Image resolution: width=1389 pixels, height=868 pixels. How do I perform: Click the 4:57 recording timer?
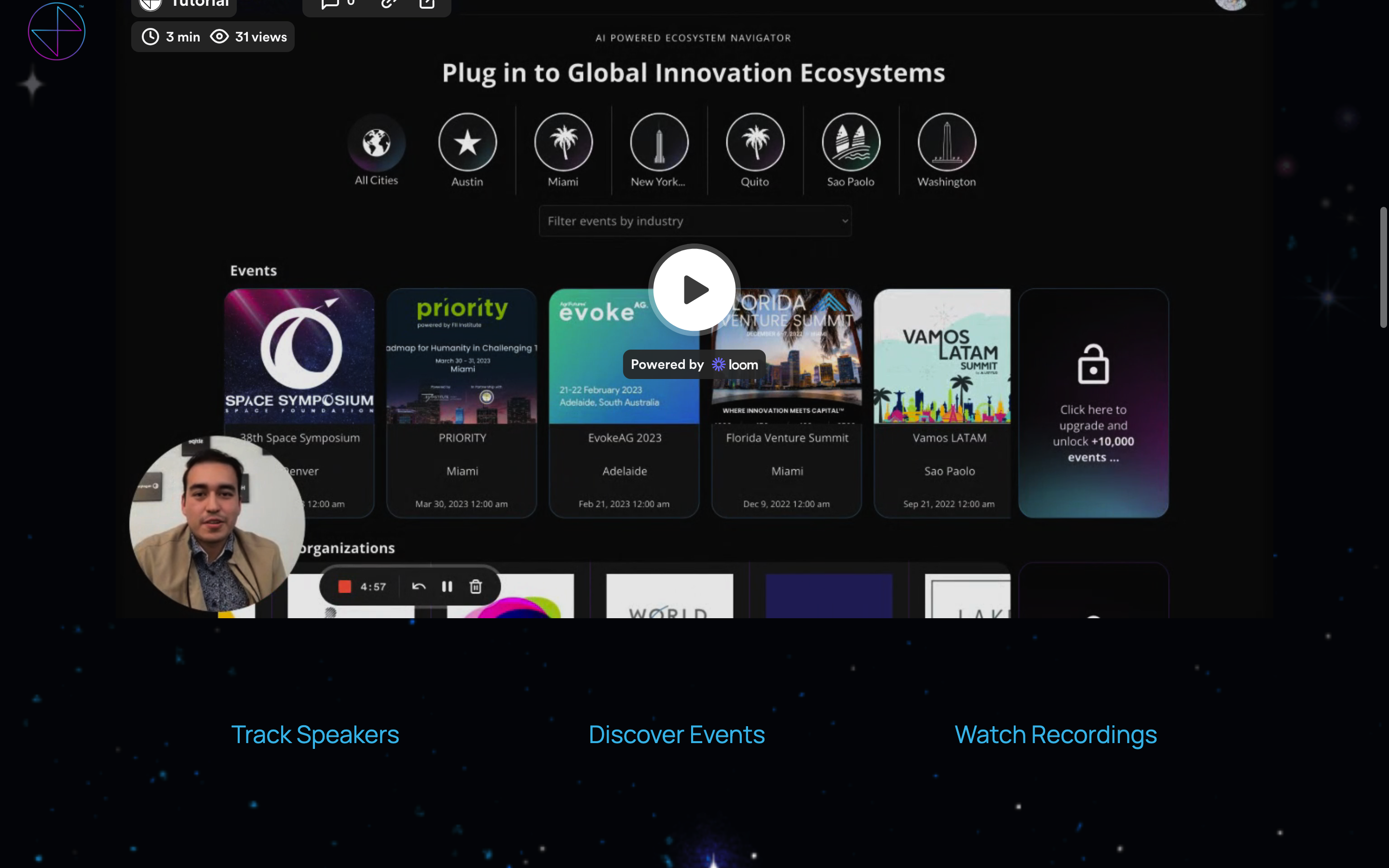pos(373,587)
